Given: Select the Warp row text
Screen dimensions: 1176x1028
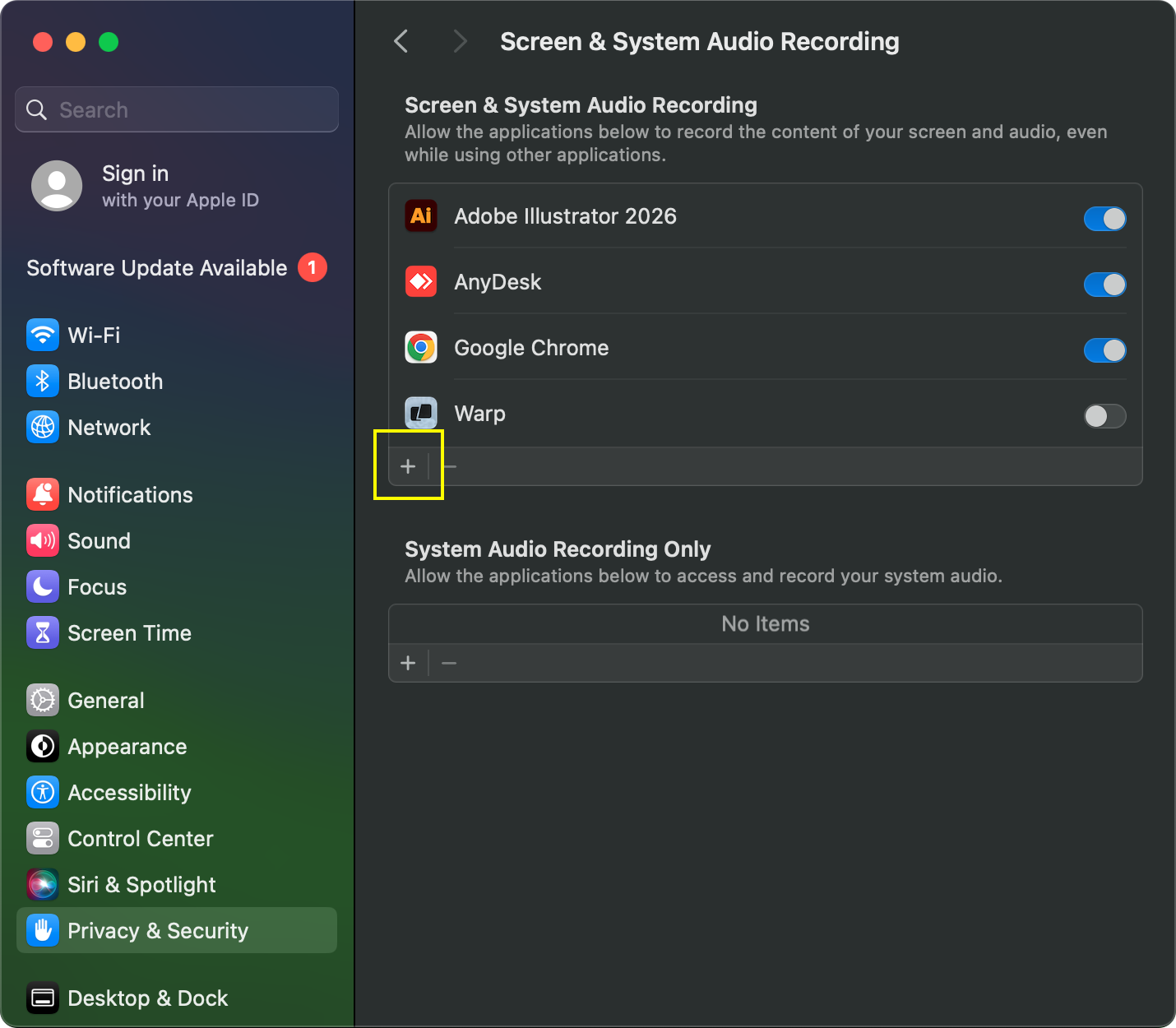Looking at the screenshot, I should click(x=480, y=414).
